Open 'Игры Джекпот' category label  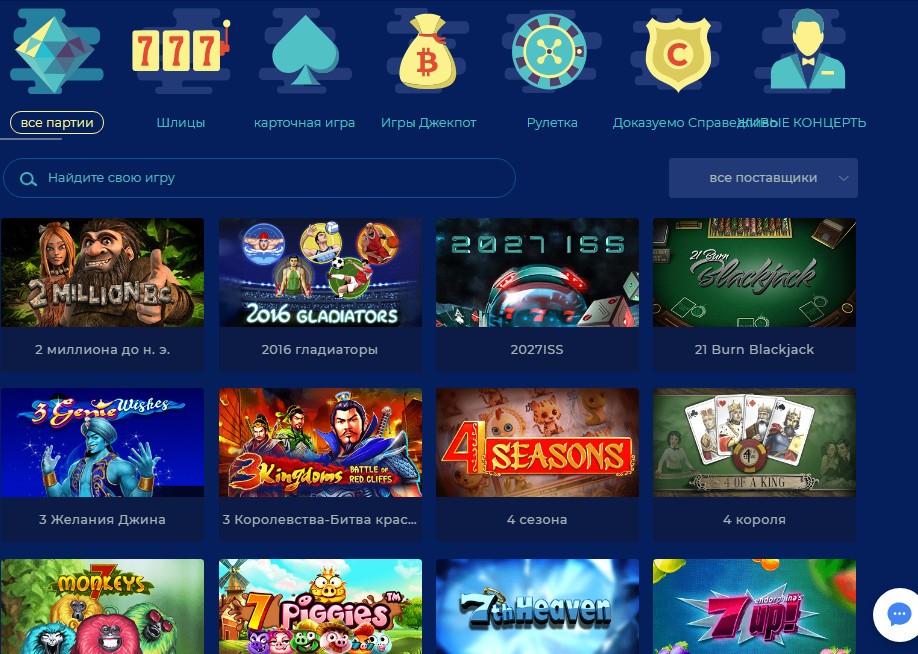tap(429, 123)
